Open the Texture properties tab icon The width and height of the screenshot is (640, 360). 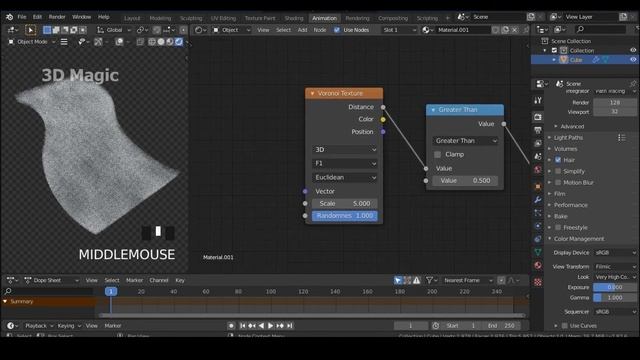538,282
